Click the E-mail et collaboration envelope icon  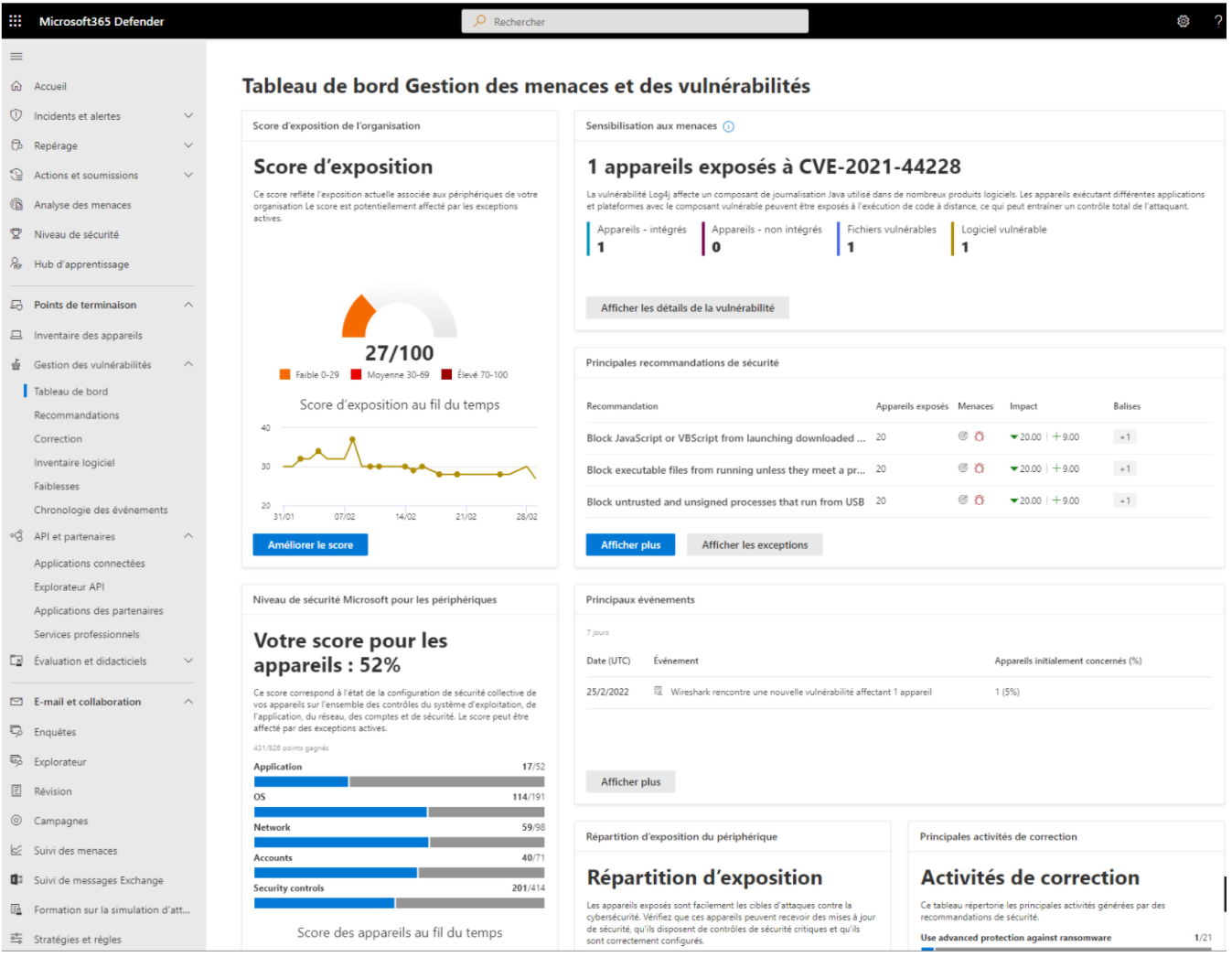pyautogui.click(x=16, y=702)
